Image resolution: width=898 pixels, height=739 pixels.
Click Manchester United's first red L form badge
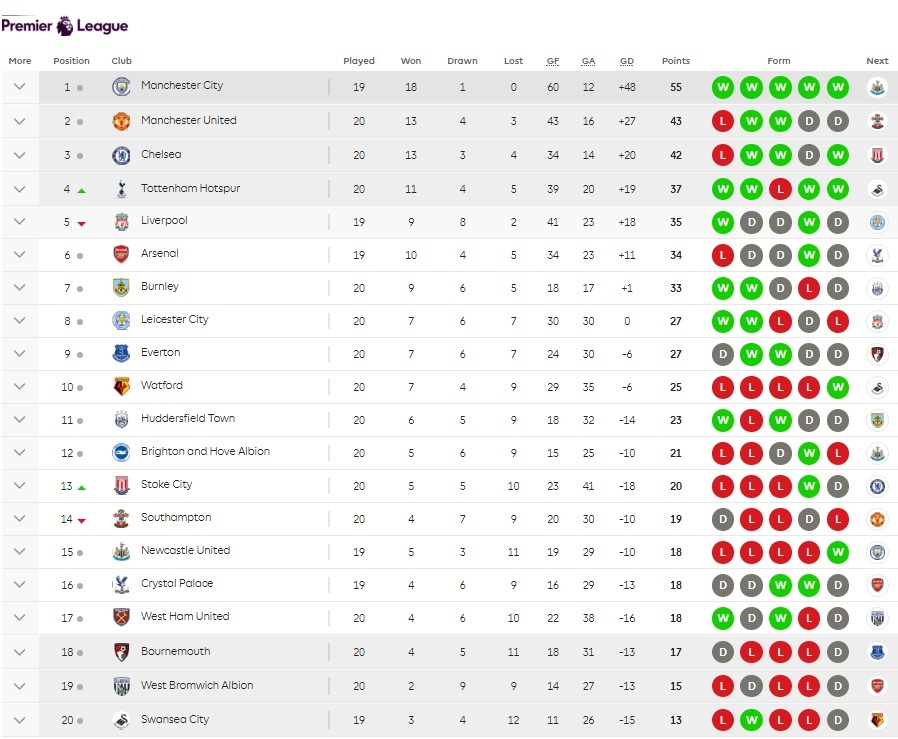[x=722, y=121]
